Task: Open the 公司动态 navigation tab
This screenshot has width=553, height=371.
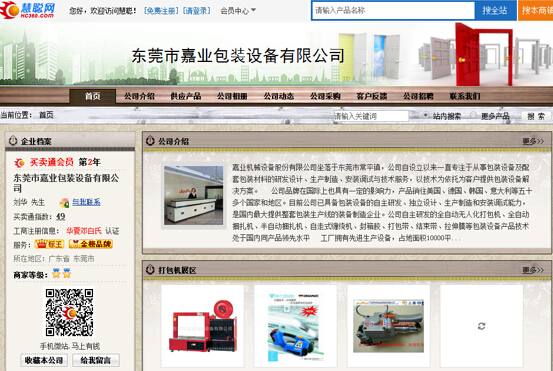Action: pyautogui.click(x=279, y=96)
